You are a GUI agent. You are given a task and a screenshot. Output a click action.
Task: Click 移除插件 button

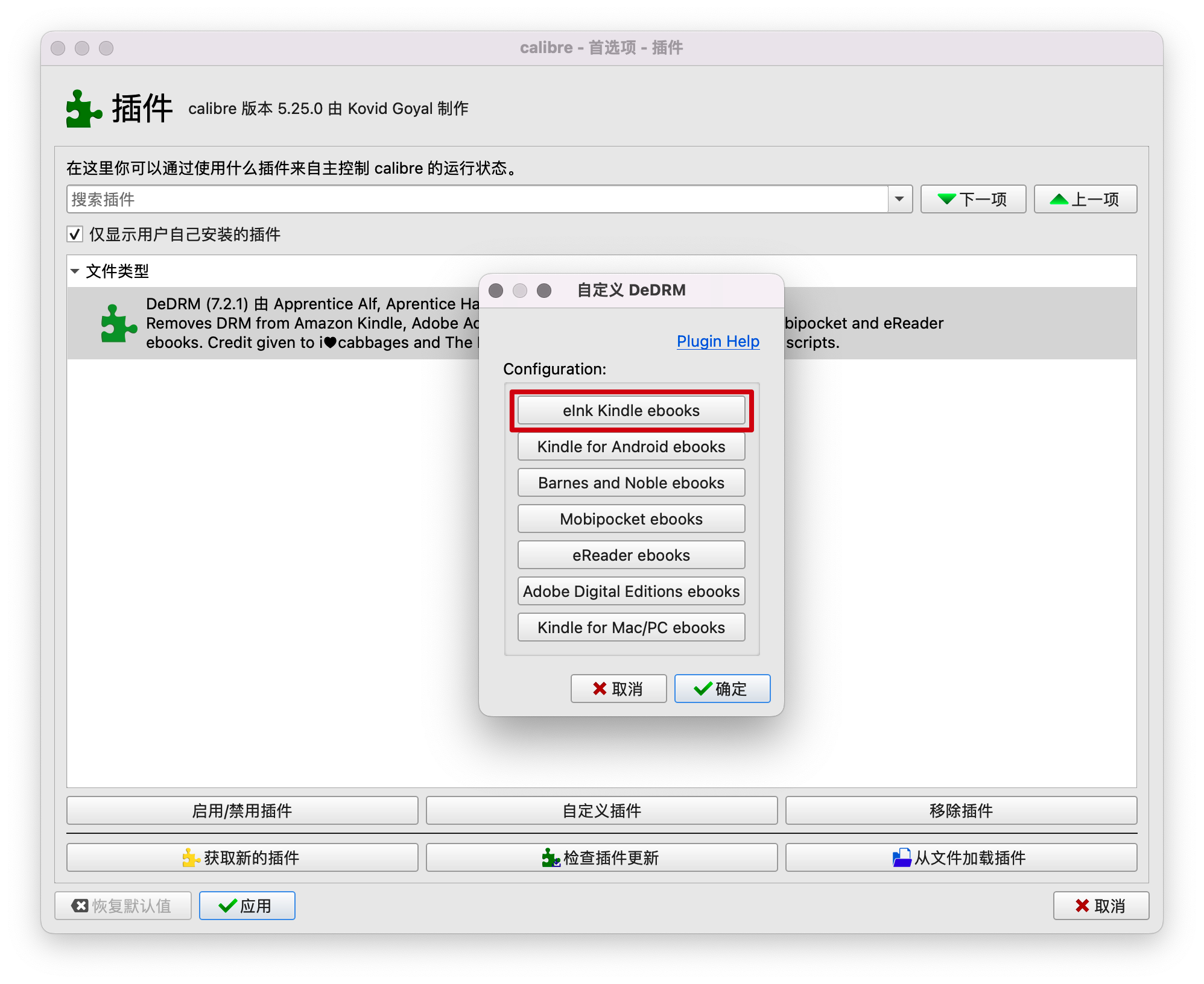(x=961, y=810)
